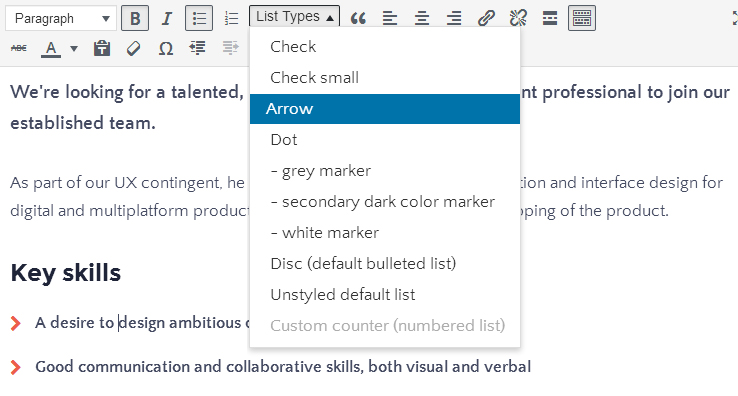This screenshot has width=738, height=396.
Task: Toggle the bulleted list button
Action: (199, 18)
